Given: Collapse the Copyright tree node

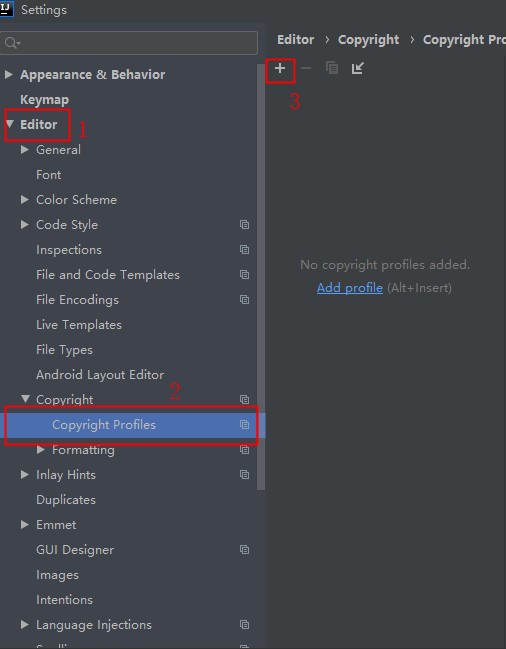Looking at the screenshot, I should [x=26, y=399].
